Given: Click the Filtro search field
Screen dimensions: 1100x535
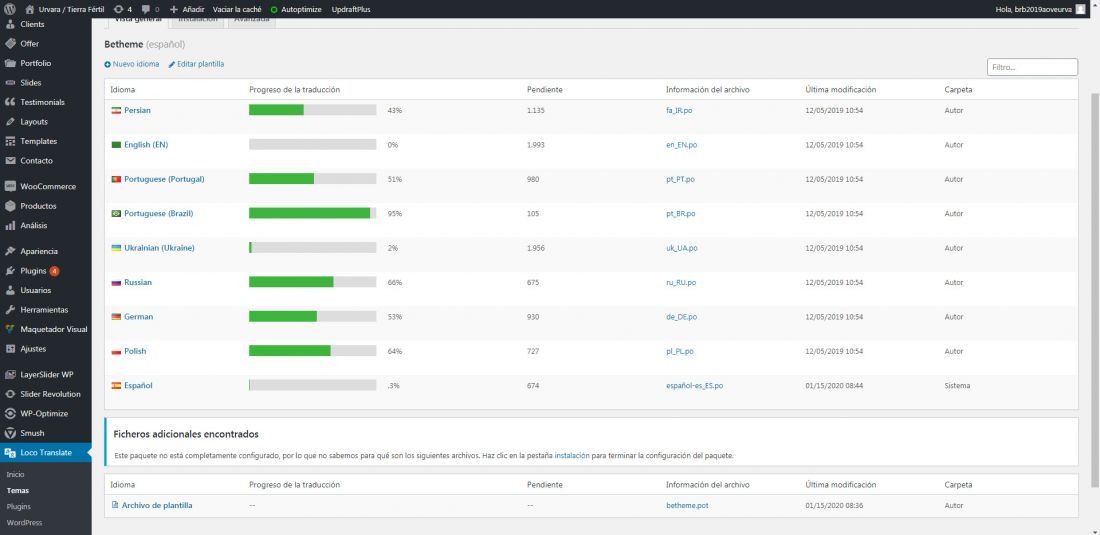Looking at the screenshot, I should [1032, 67].
